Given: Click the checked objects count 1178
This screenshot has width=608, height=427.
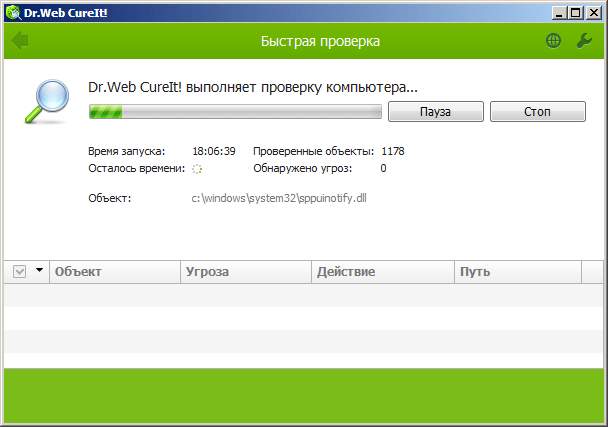Looking at the screenshot, I should [x=393, y=151].
